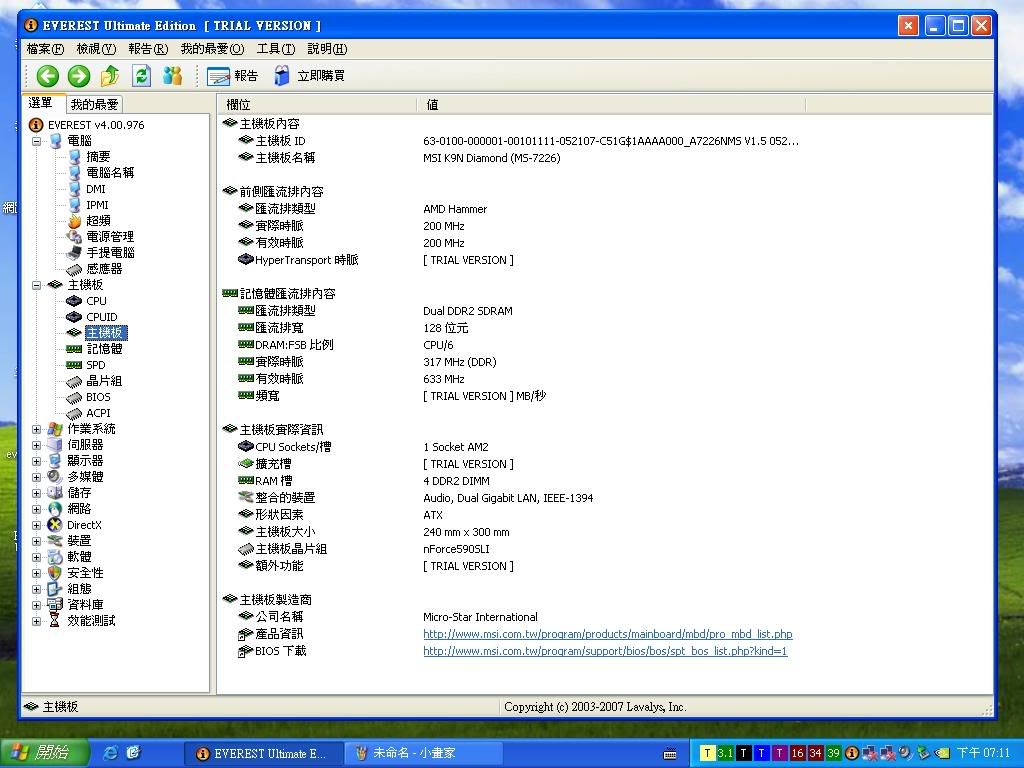Click the SPD memory module icon
Screen dimensions: 1024x768
(x=74, y=365)
